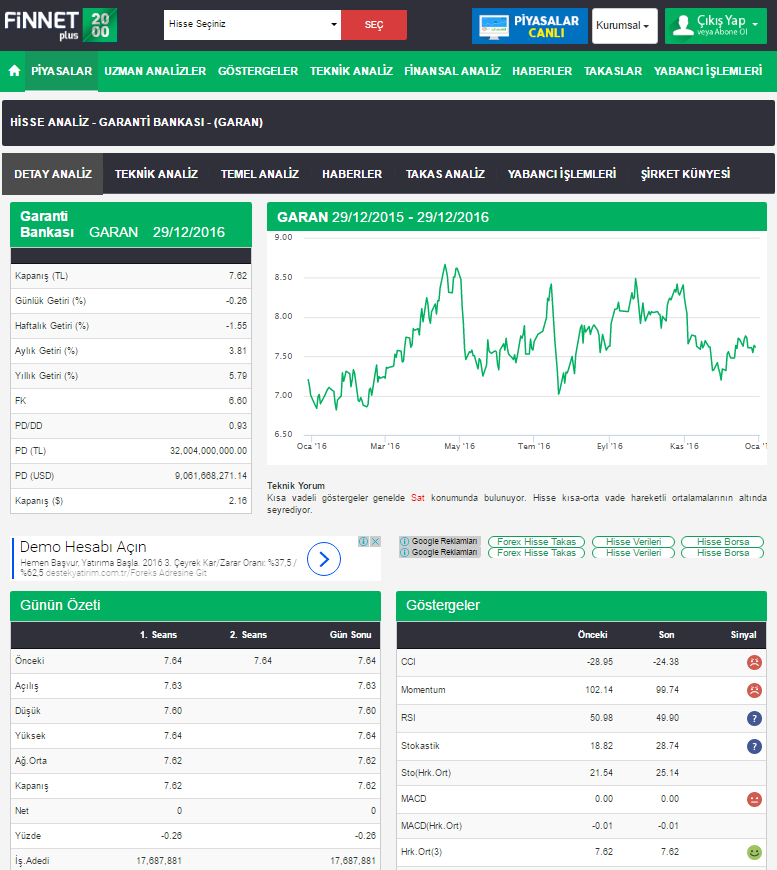Click lower Forex Hisse Takas ad link
Image resolution: width=777 pixels, height=870 pixels.
pyautogui.click(x=536, y=553)
